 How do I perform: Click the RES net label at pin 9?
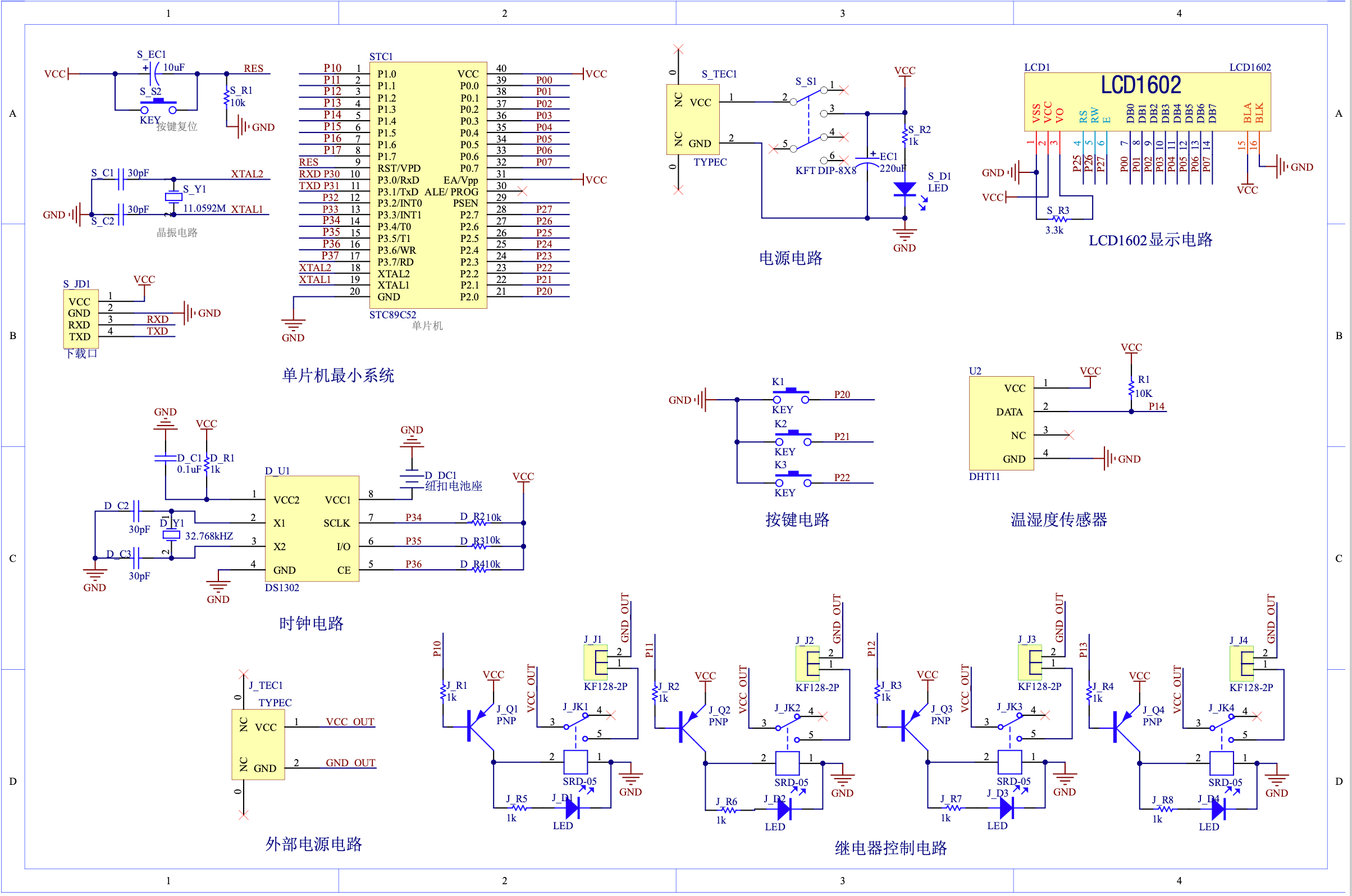(x=309, y=162)
